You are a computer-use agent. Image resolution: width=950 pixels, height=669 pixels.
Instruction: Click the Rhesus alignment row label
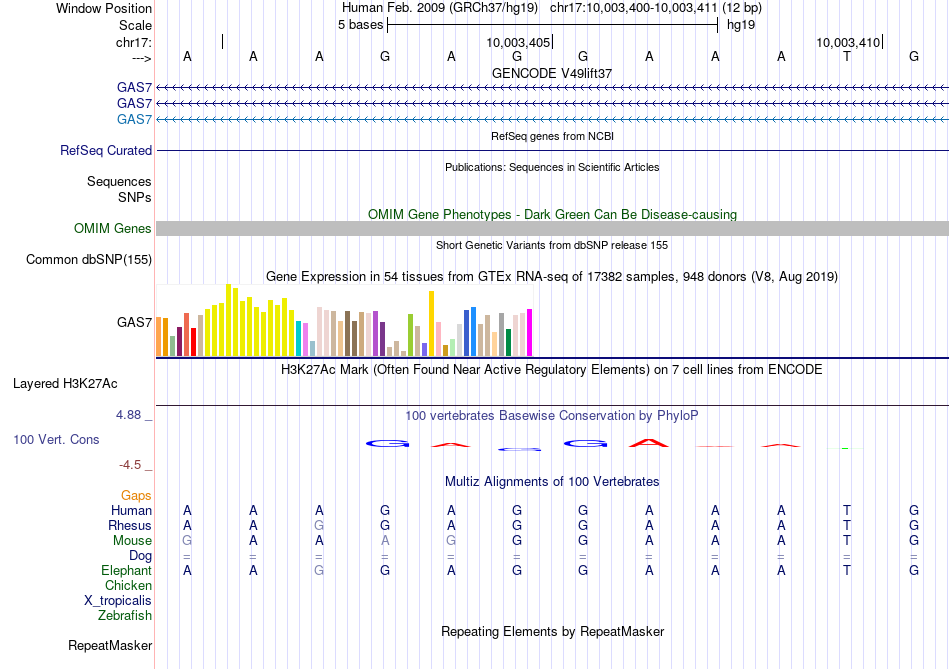click(x=130, y=525)
